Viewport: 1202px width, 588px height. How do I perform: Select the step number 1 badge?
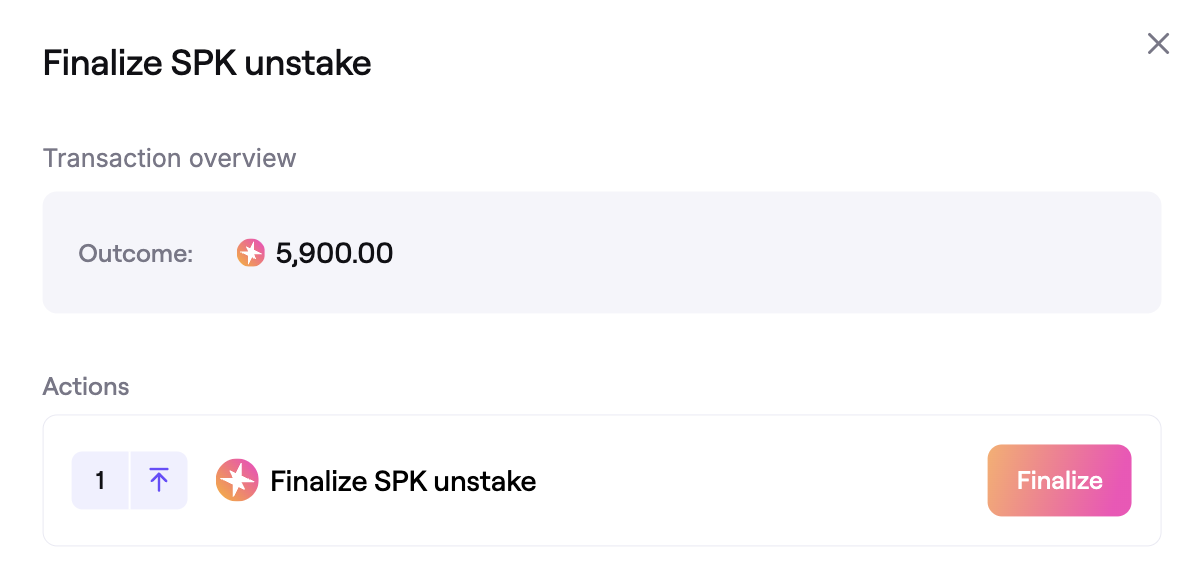(100, 481)
